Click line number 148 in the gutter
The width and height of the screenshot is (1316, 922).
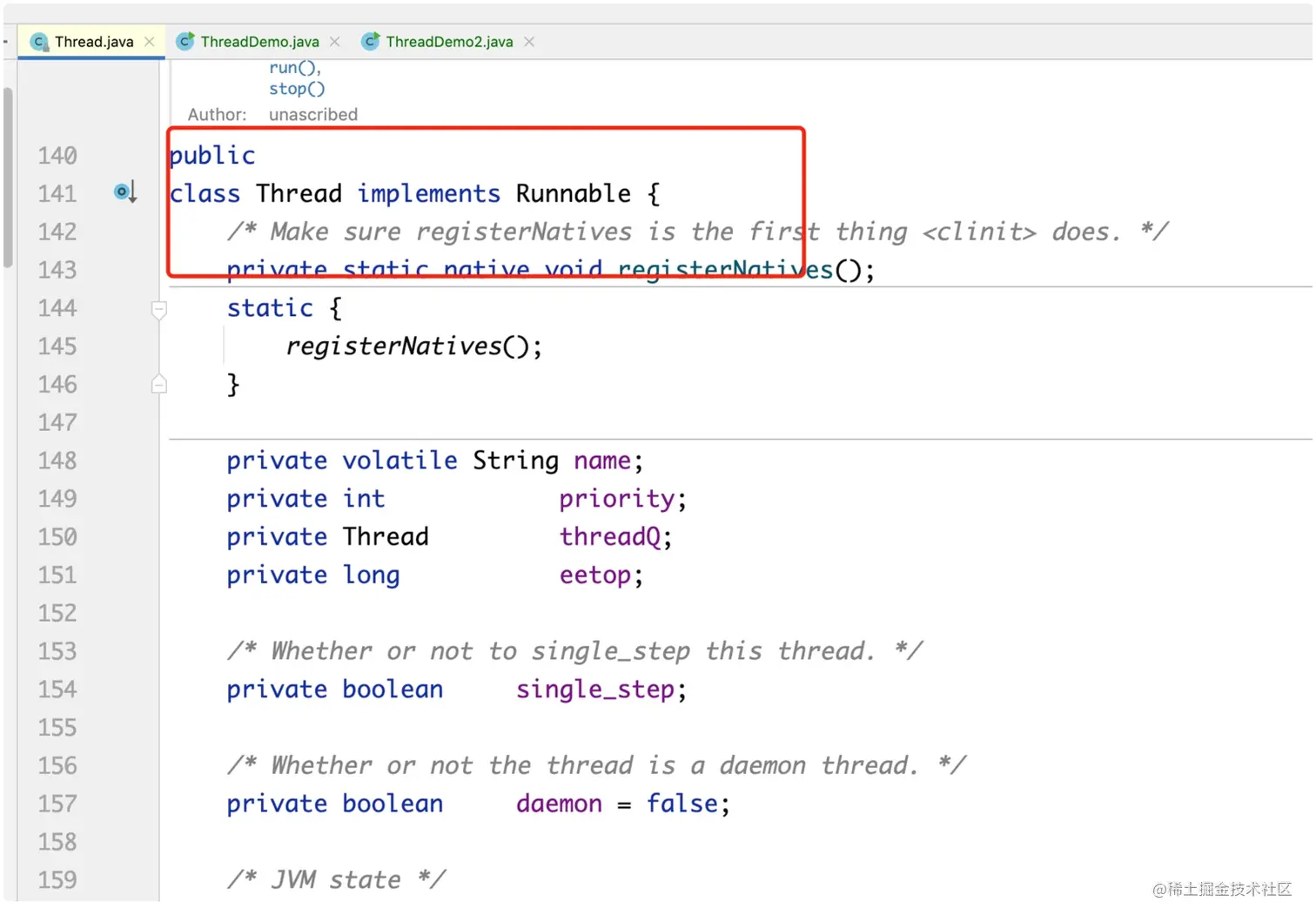57,461
